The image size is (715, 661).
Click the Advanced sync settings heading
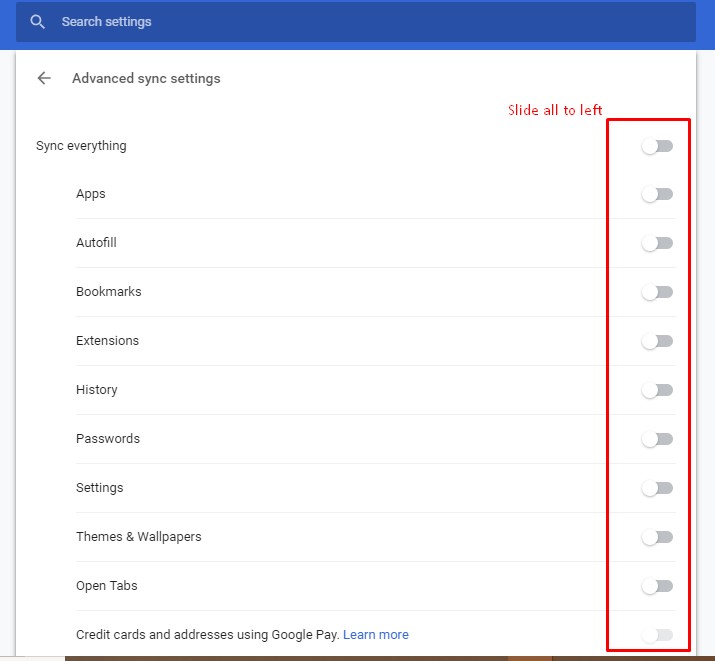pyautogui.click(x=146, y=78)
